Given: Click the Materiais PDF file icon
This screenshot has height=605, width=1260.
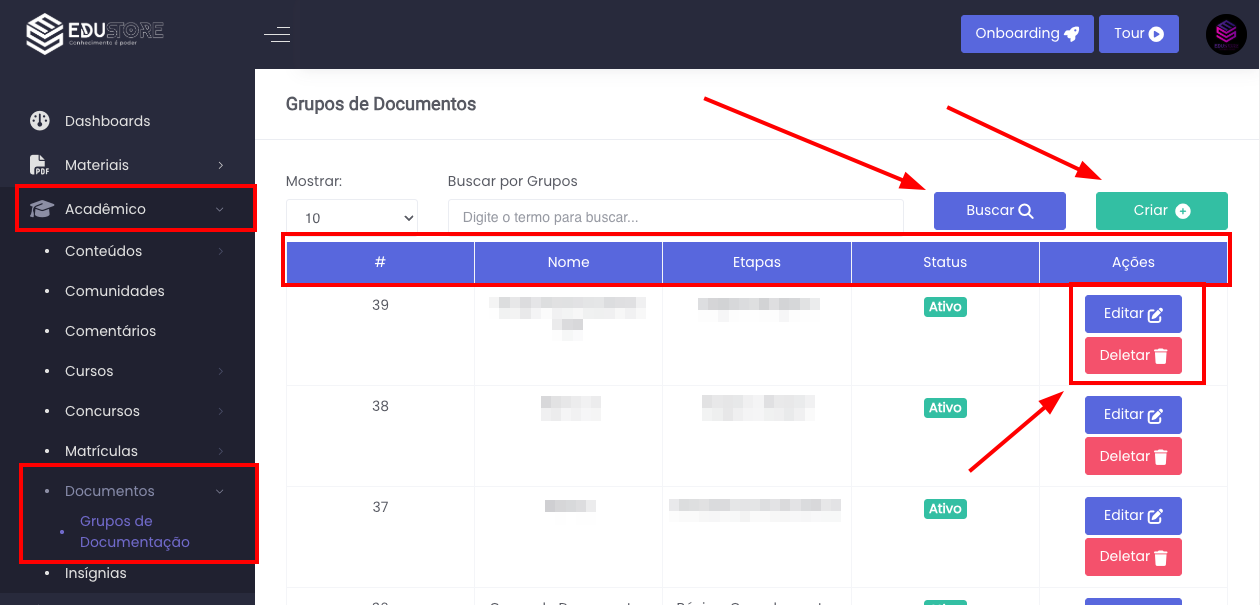Looking at the screenshot, I should coord(40,165).
